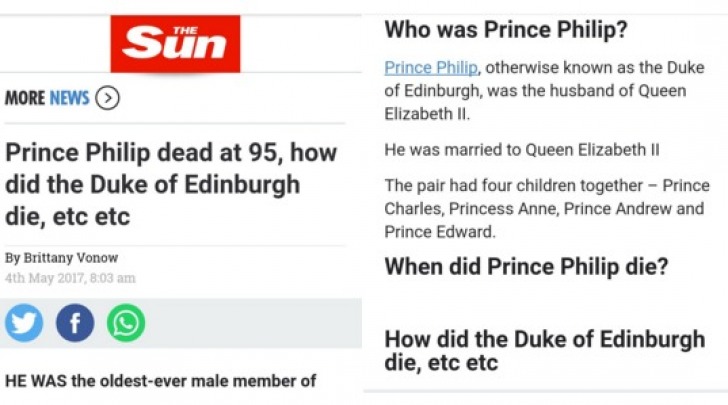Click the MORE NEWS label
Image resolution: width=728 pixels, height=405 pixels.
tap(47, 98)
